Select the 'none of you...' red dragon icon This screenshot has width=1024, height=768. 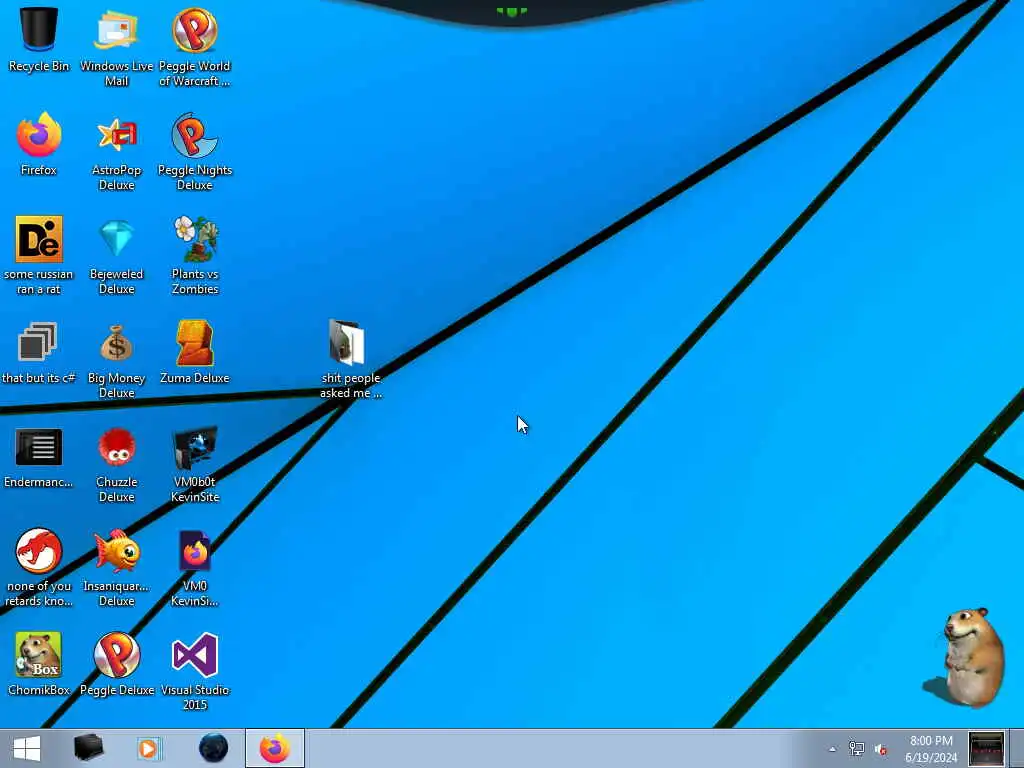[39, 567]
